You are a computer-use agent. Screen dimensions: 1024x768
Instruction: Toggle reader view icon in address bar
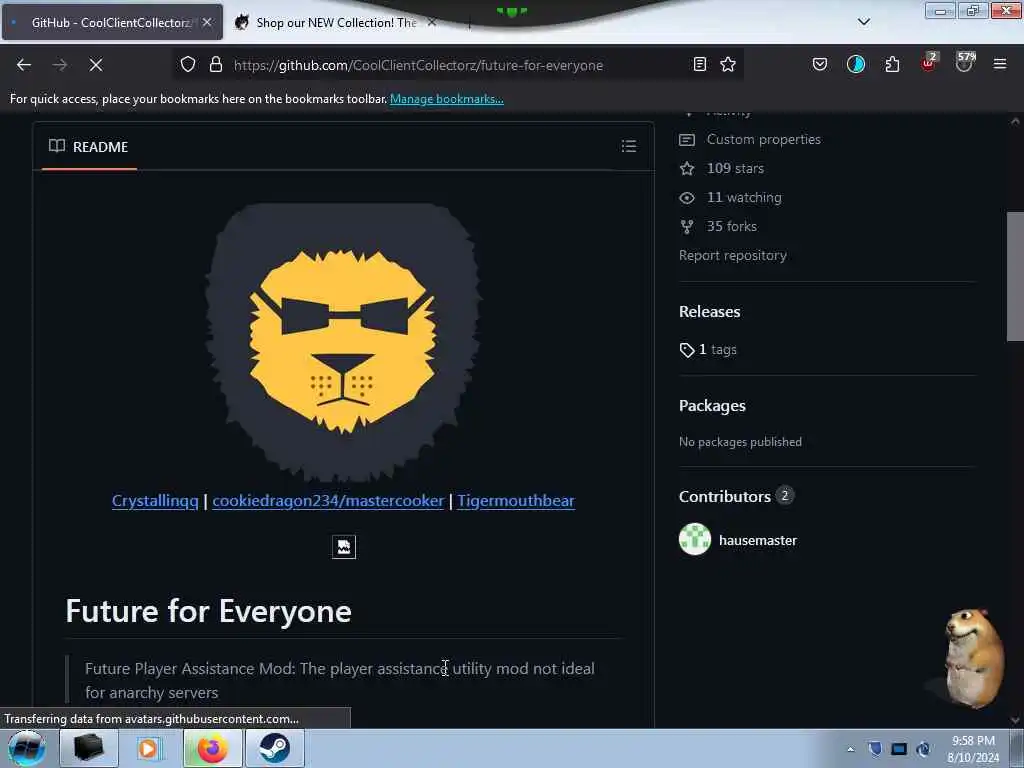coord(699,64)
